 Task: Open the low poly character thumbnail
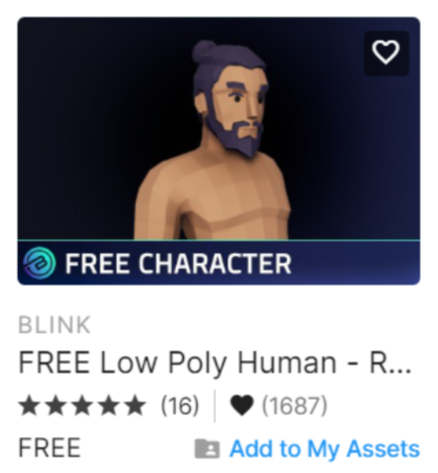pyautogui.click(x=219, y=151)
